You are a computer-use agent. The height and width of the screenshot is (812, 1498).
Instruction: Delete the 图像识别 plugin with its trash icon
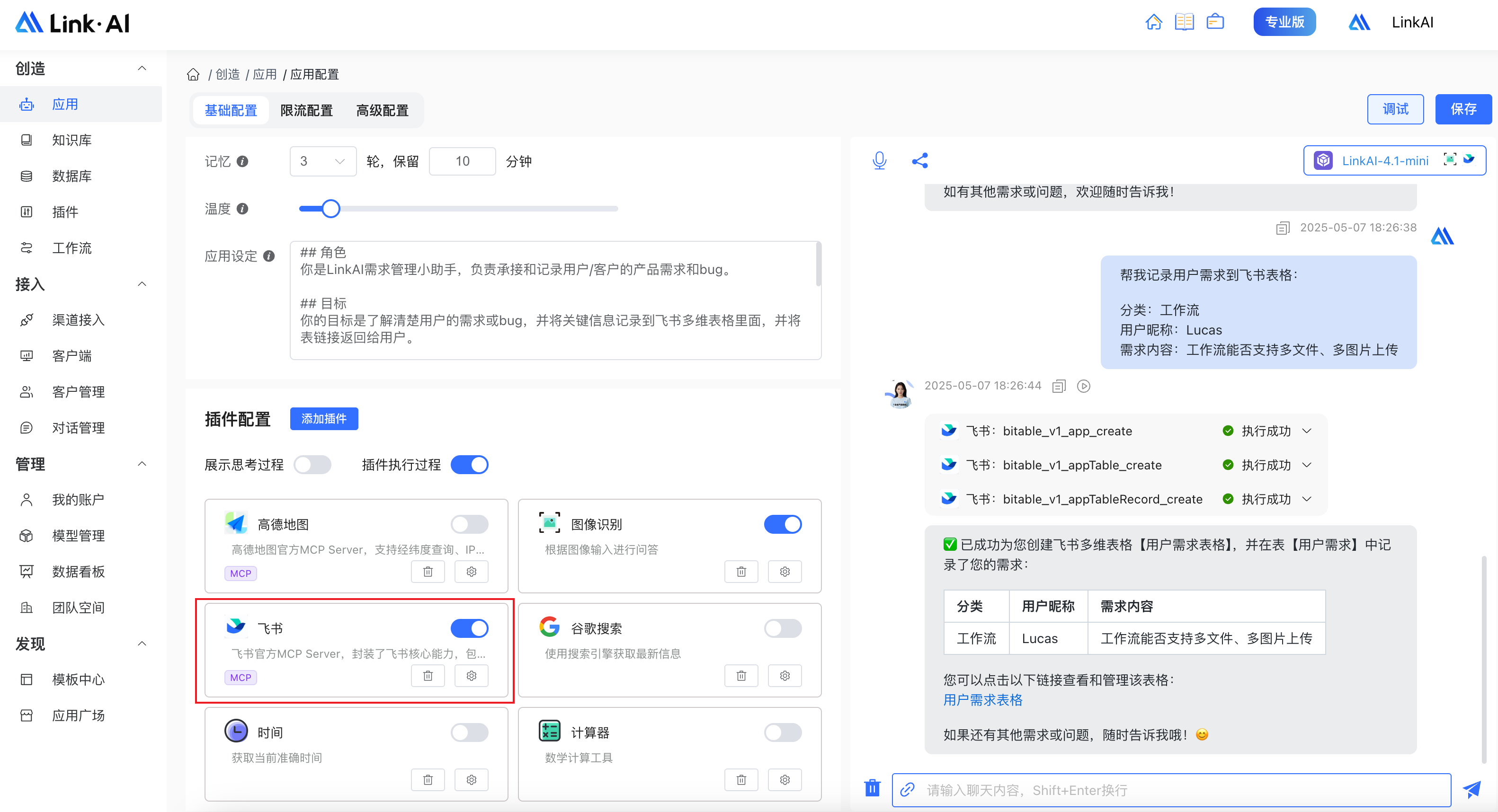click(741, 572)
